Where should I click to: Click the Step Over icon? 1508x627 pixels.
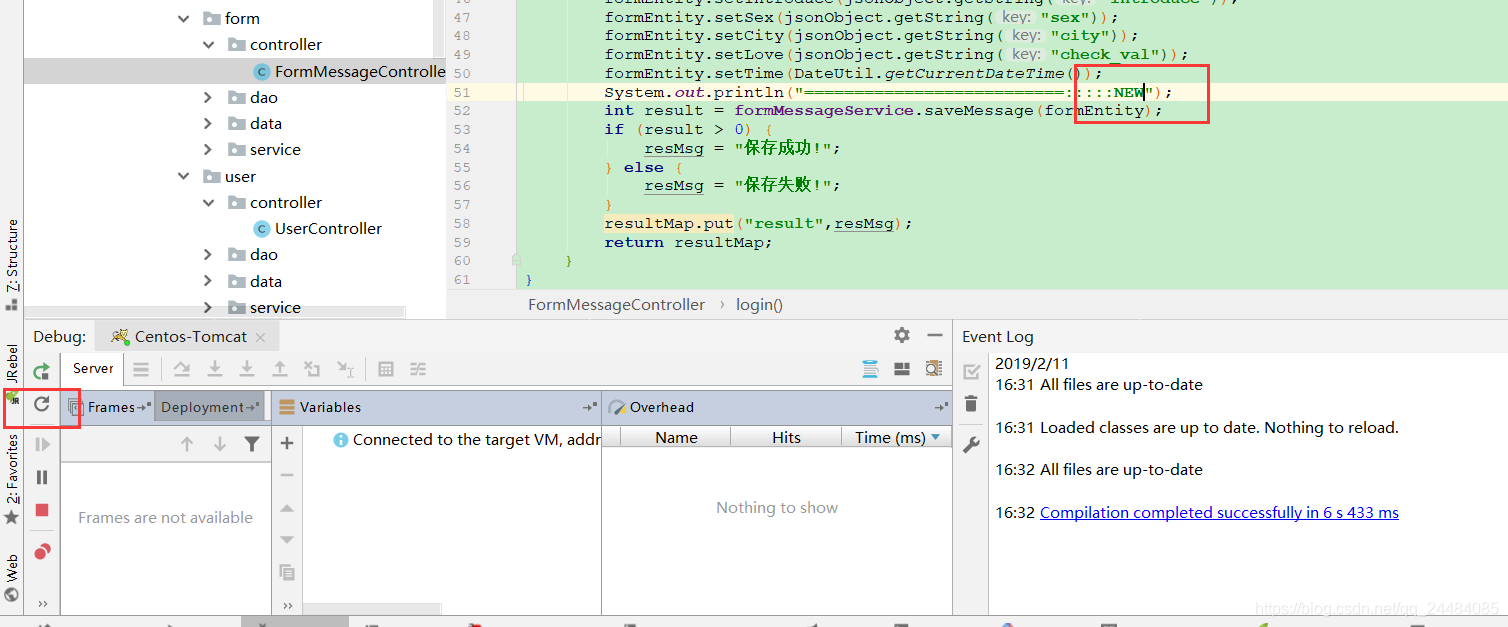coord(182,369)
